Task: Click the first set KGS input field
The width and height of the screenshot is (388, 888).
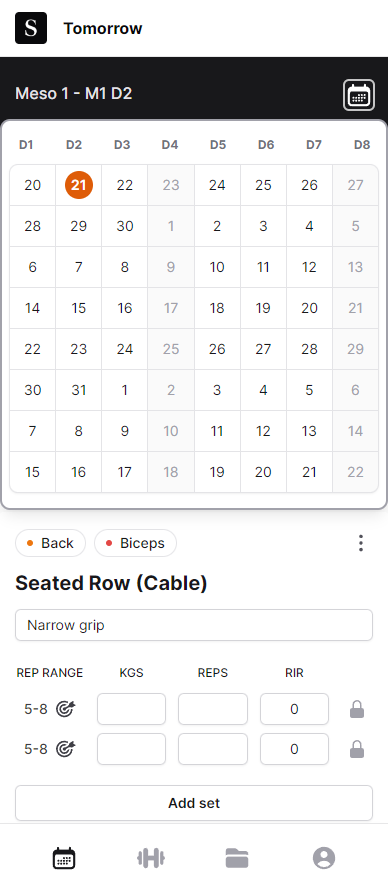Action: click(131, 709)
